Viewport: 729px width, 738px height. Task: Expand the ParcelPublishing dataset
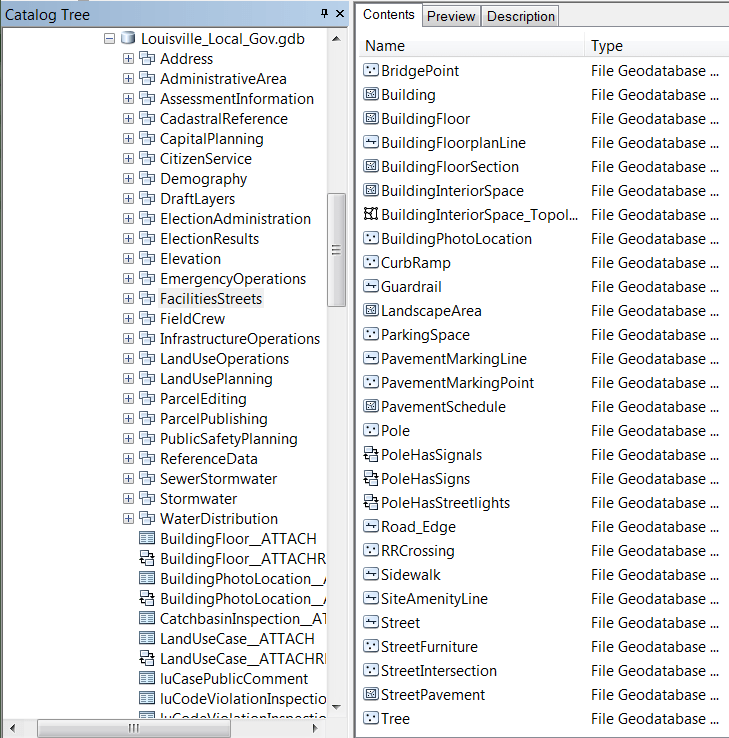[x=128, y=418]
